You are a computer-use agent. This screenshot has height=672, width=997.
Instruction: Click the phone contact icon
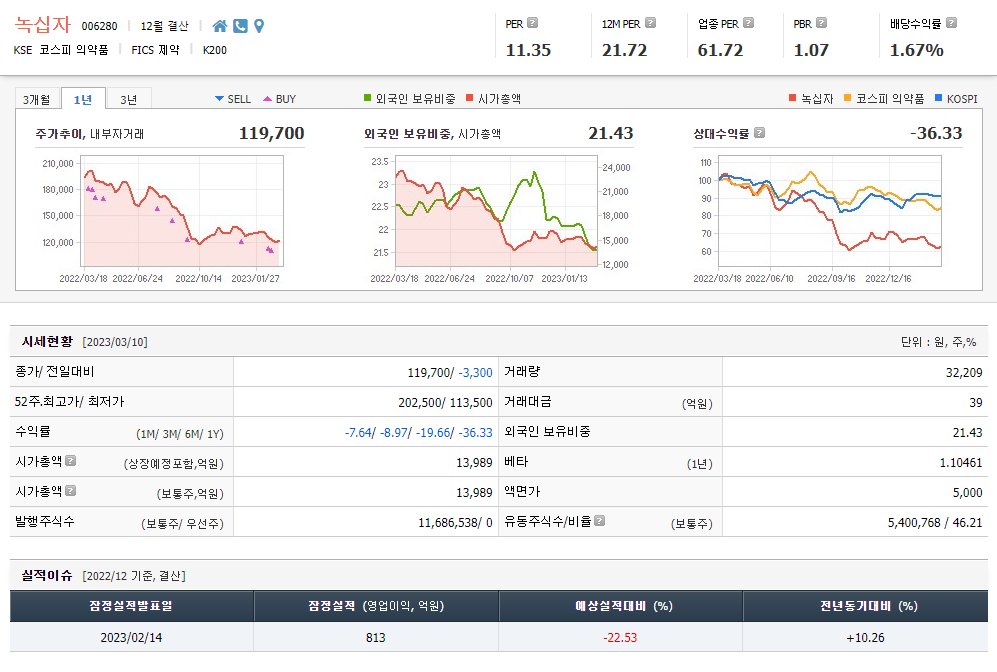tap(240, 26)
